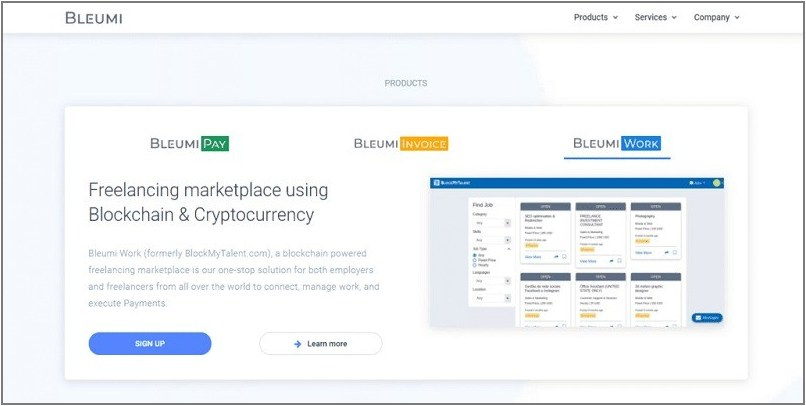Select the Bleumi Work tab
The width and height of the screenshot is (806, 406).
617,143
